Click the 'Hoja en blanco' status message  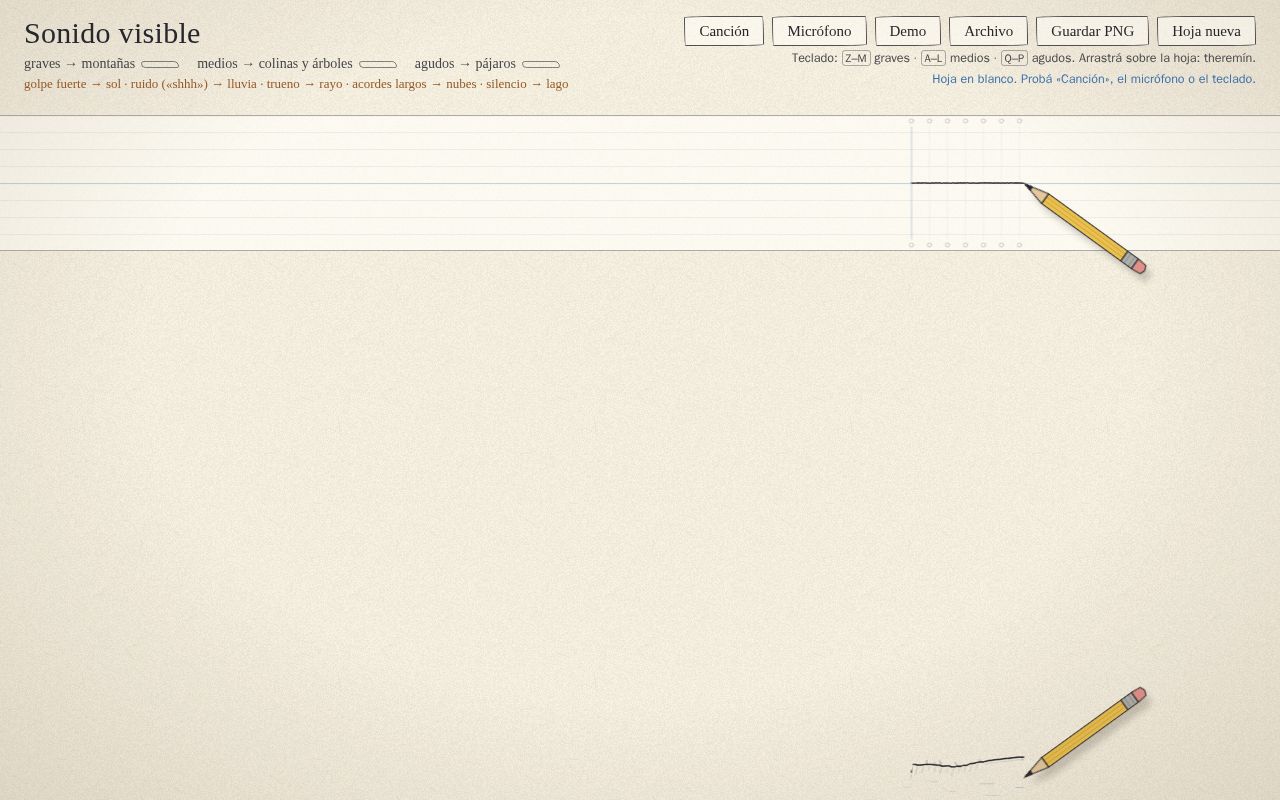[1094, 79]
